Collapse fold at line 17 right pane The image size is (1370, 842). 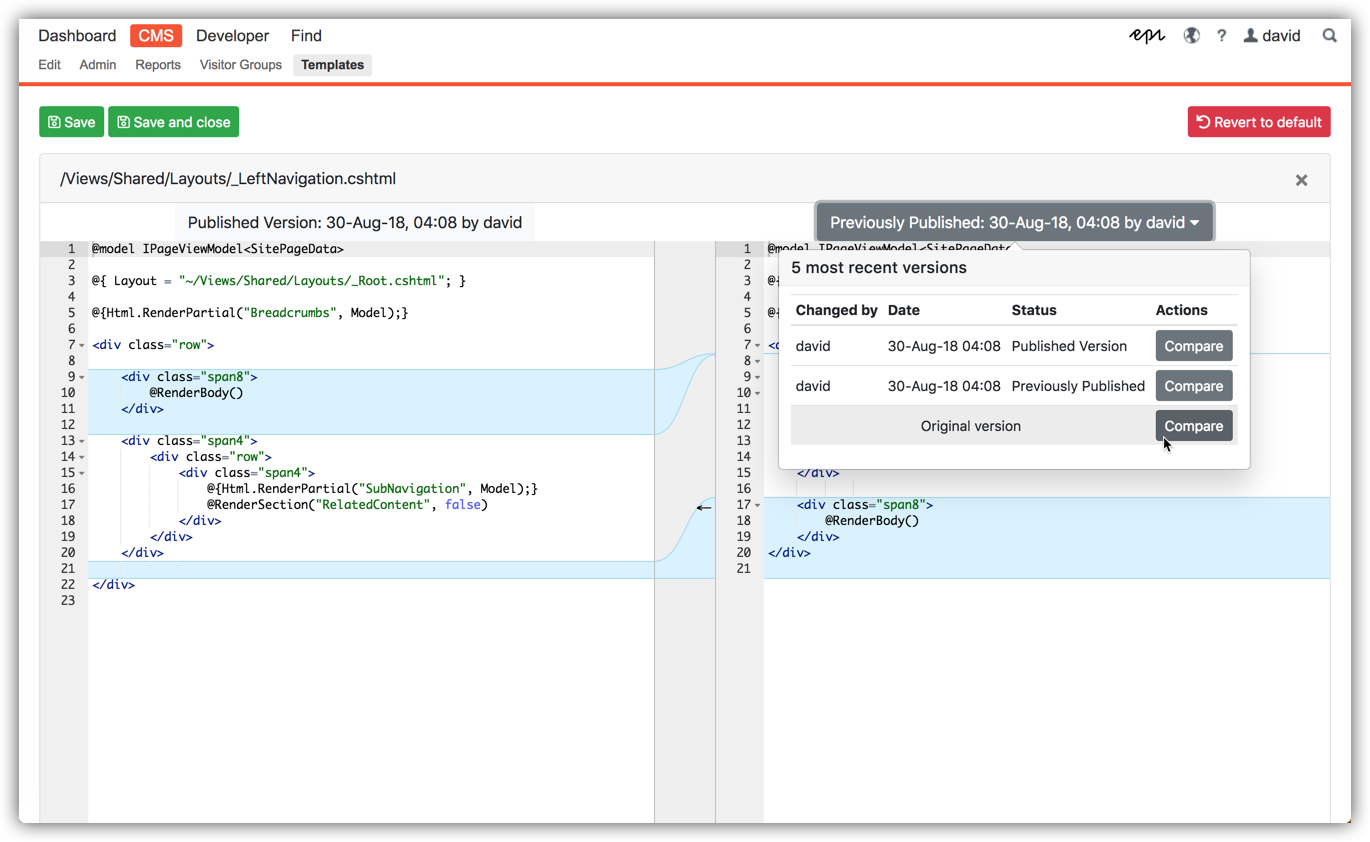(x=757, y=505)
